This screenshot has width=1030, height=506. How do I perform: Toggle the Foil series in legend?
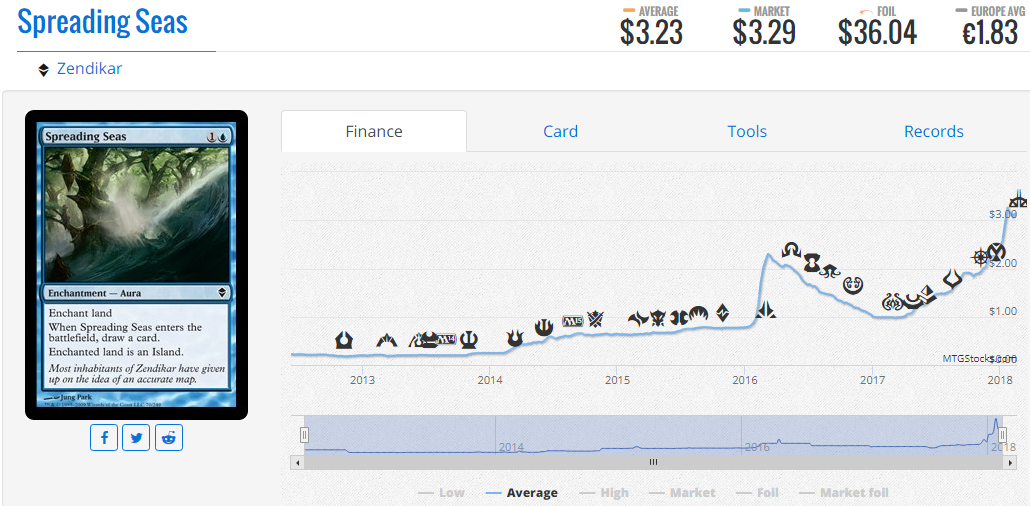coord(757,493)
